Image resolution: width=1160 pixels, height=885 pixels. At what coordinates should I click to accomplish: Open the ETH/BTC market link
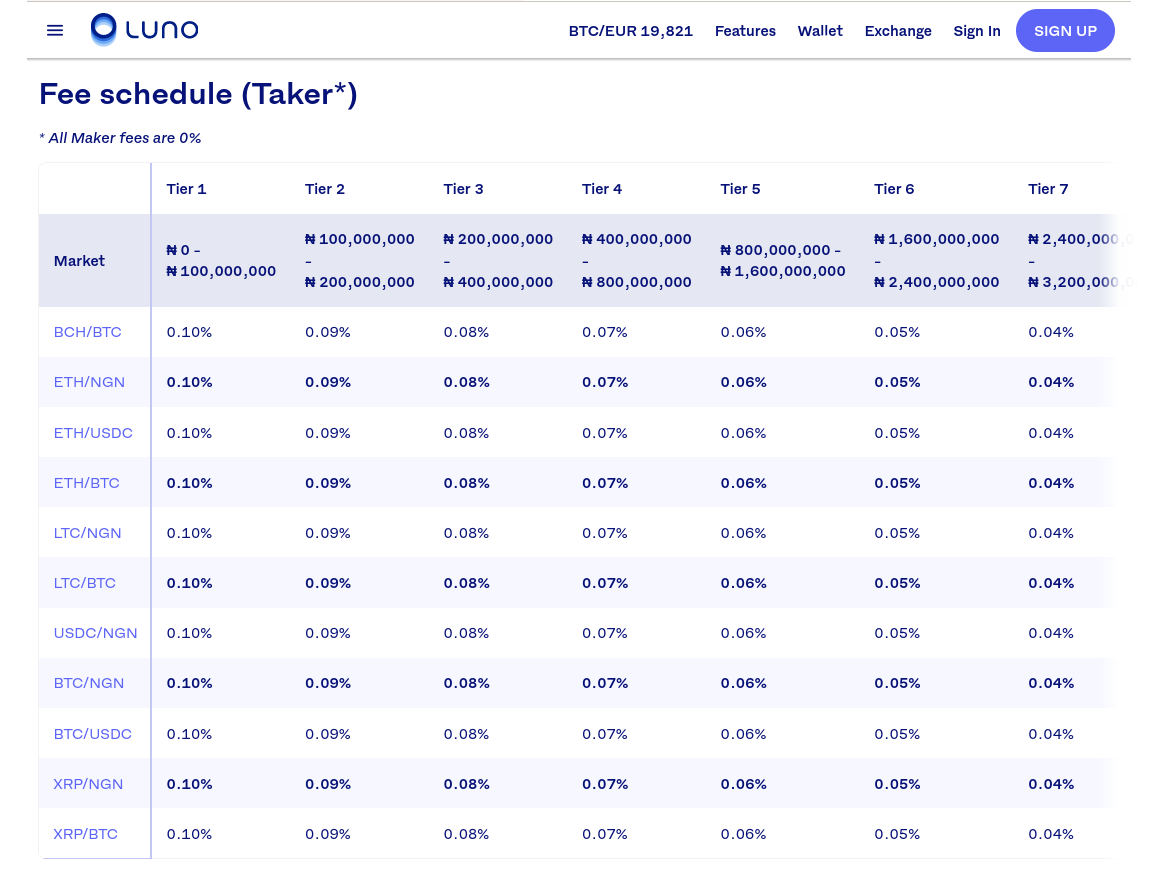pos(87,483)
